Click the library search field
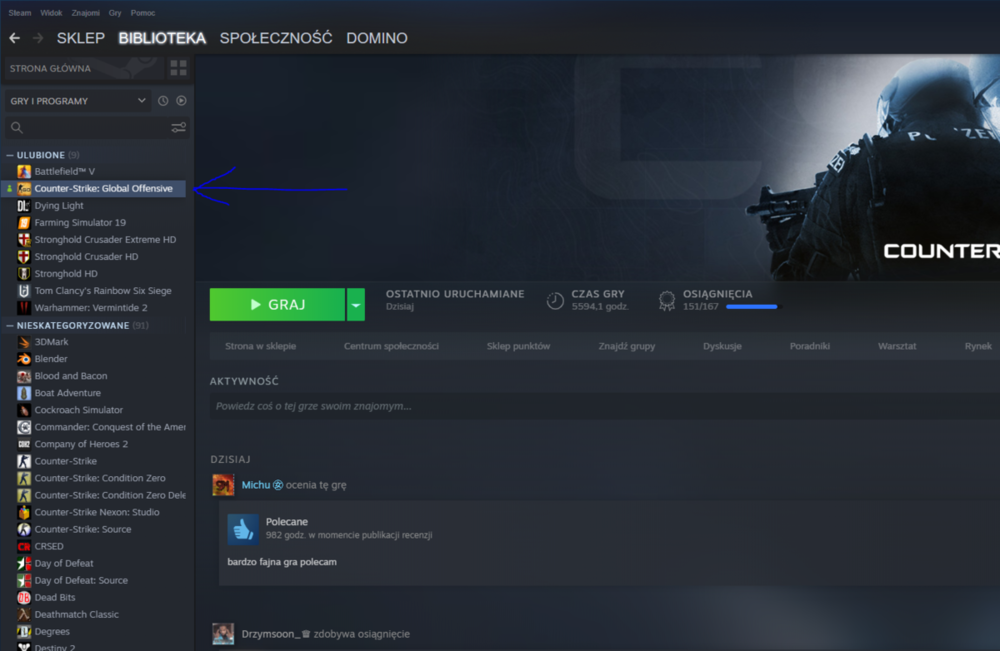 tap(97, 128)
